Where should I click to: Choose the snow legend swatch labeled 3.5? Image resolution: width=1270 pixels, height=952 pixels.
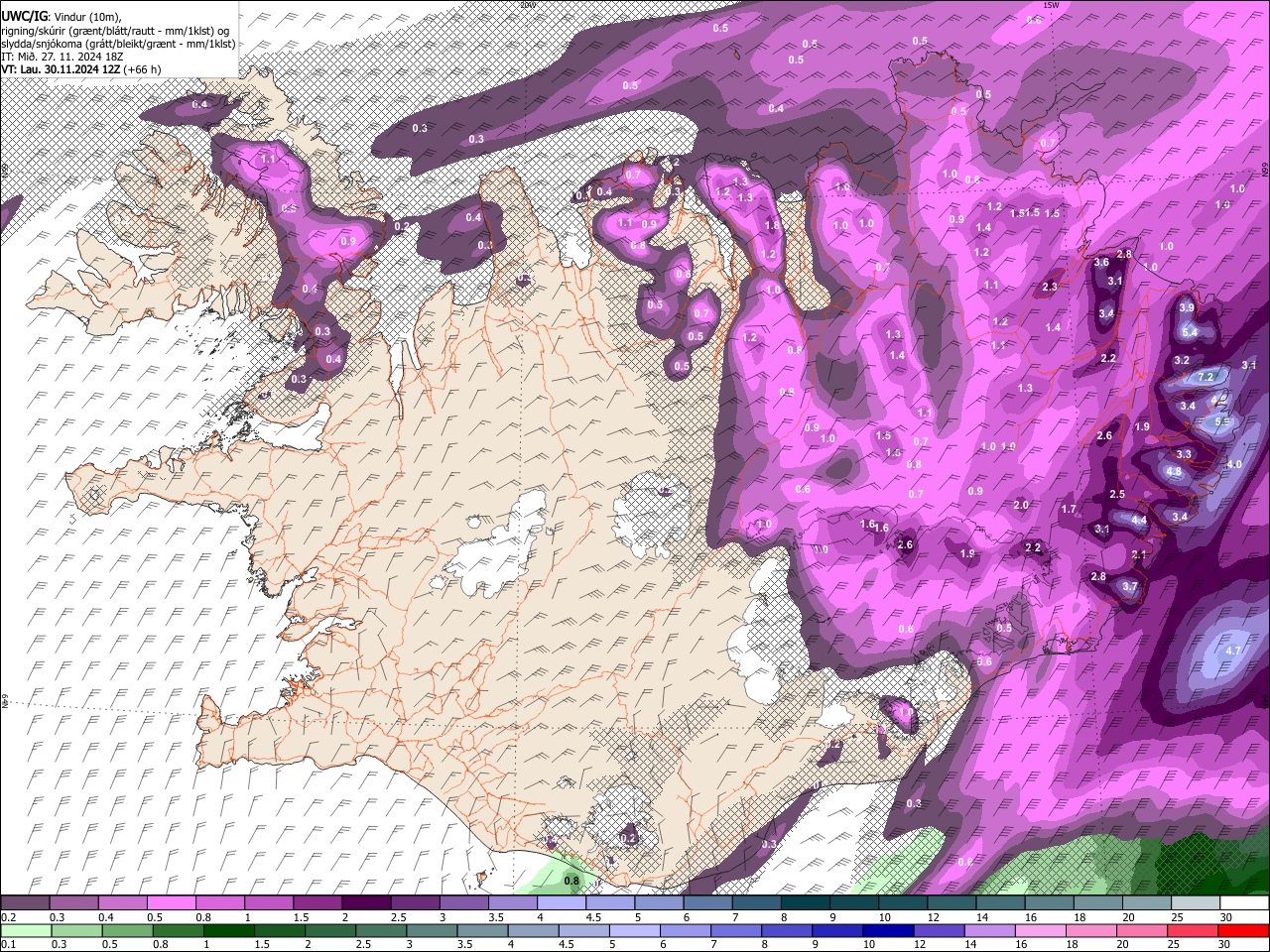click(512, 903)
